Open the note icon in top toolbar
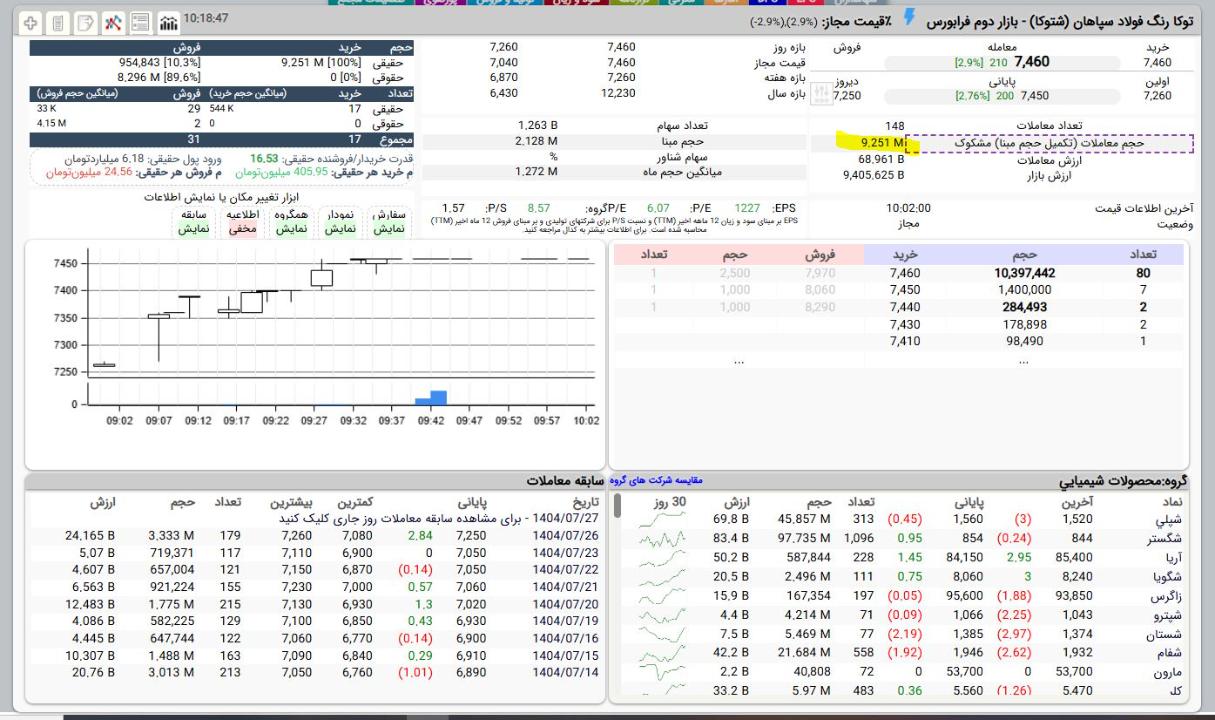Image resolution: width=1215 pixels, height=720 pixels. [86, 22]
